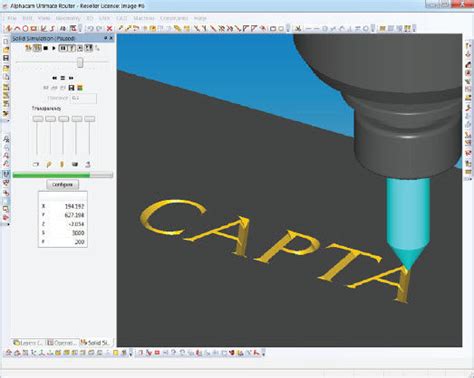Click the material transparency icon below first slider
Viewport: 474px width, 378px height.
click(x=36, y=164)
